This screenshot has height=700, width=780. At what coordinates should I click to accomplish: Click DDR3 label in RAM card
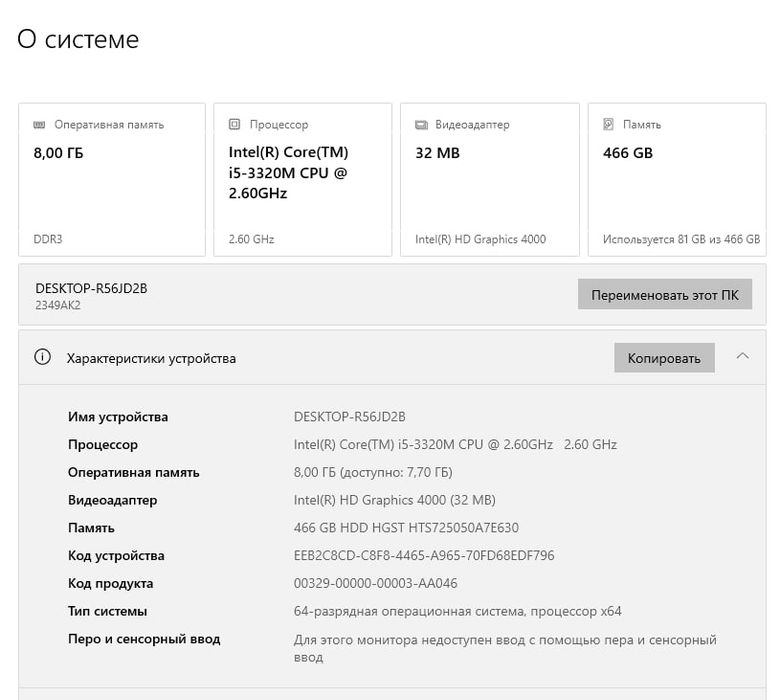point(48,239)
